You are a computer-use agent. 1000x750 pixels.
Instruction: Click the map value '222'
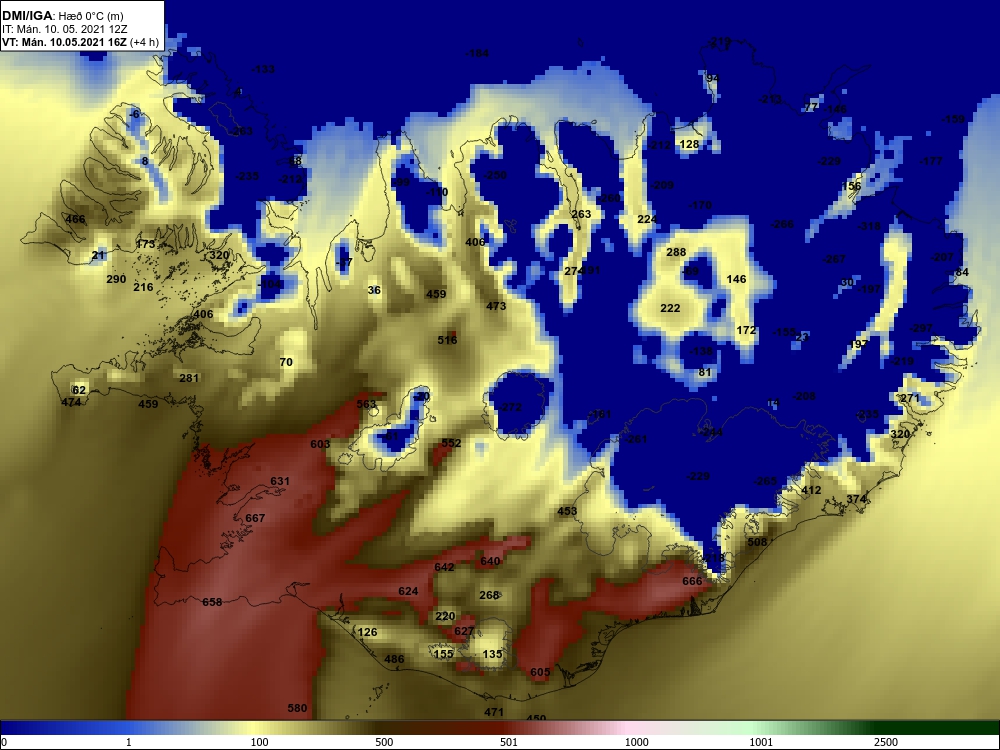pos(670,308)
